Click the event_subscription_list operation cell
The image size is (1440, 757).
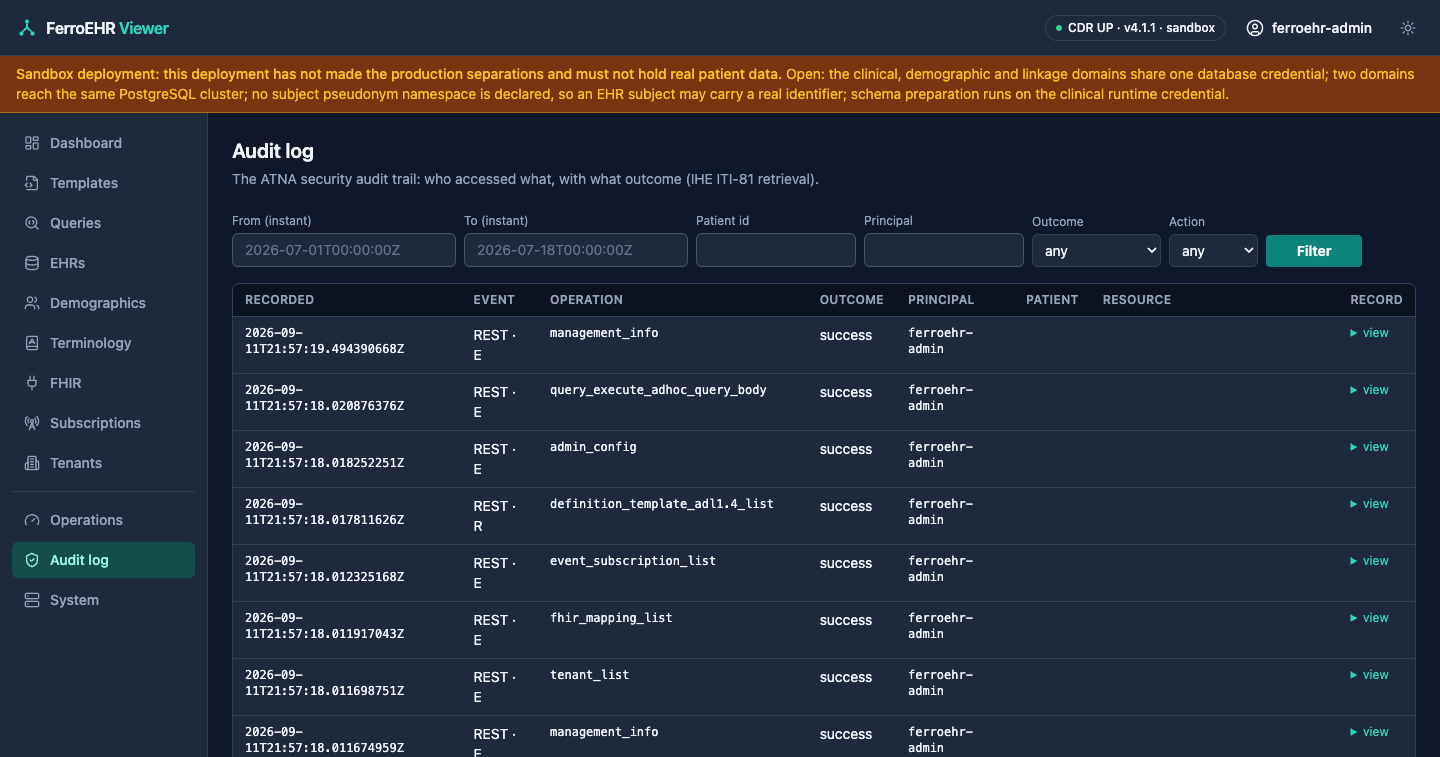tap(633, 561)
